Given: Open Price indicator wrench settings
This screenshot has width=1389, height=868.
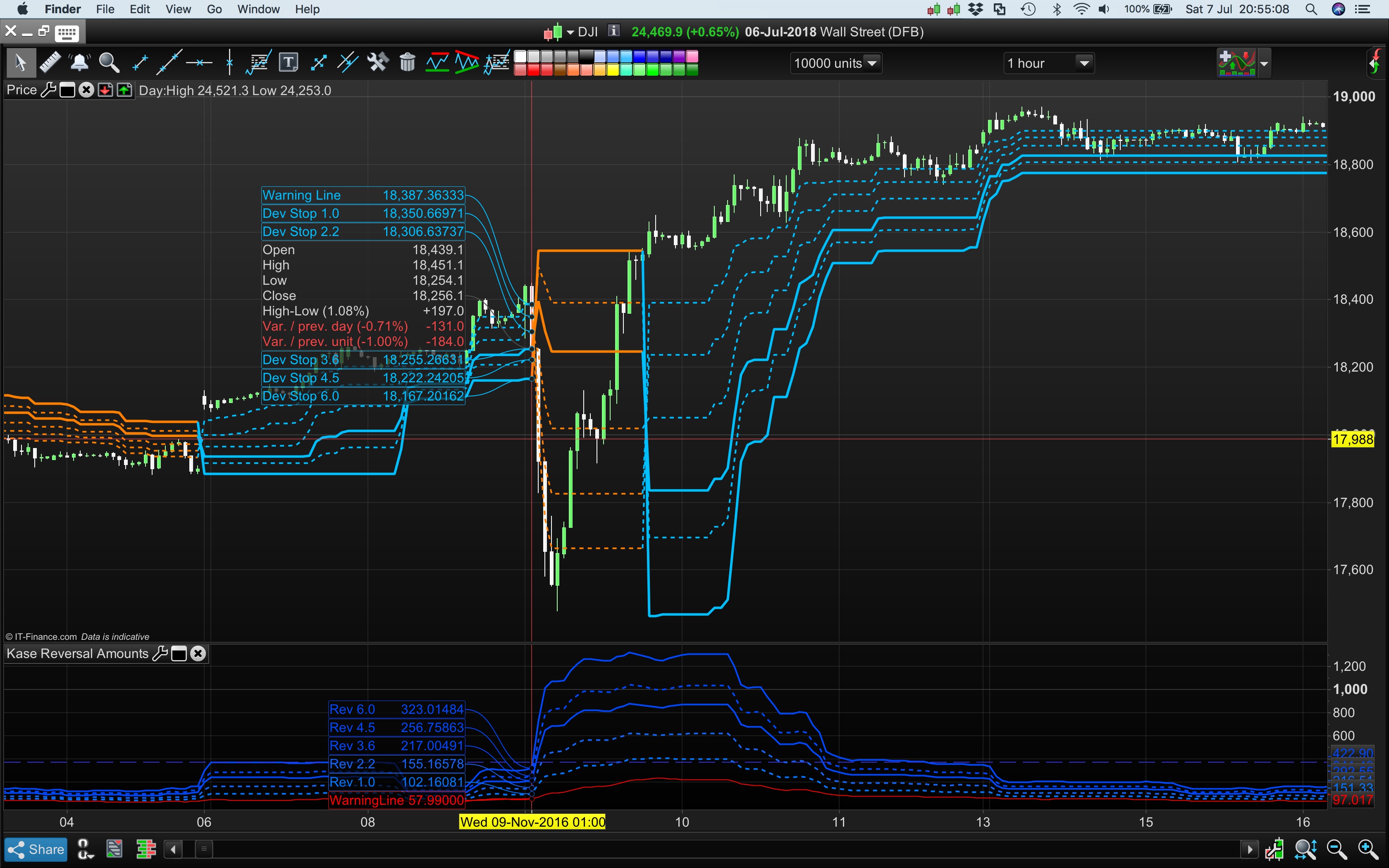Looking at the screenshot, I should (x=48, y=90).
